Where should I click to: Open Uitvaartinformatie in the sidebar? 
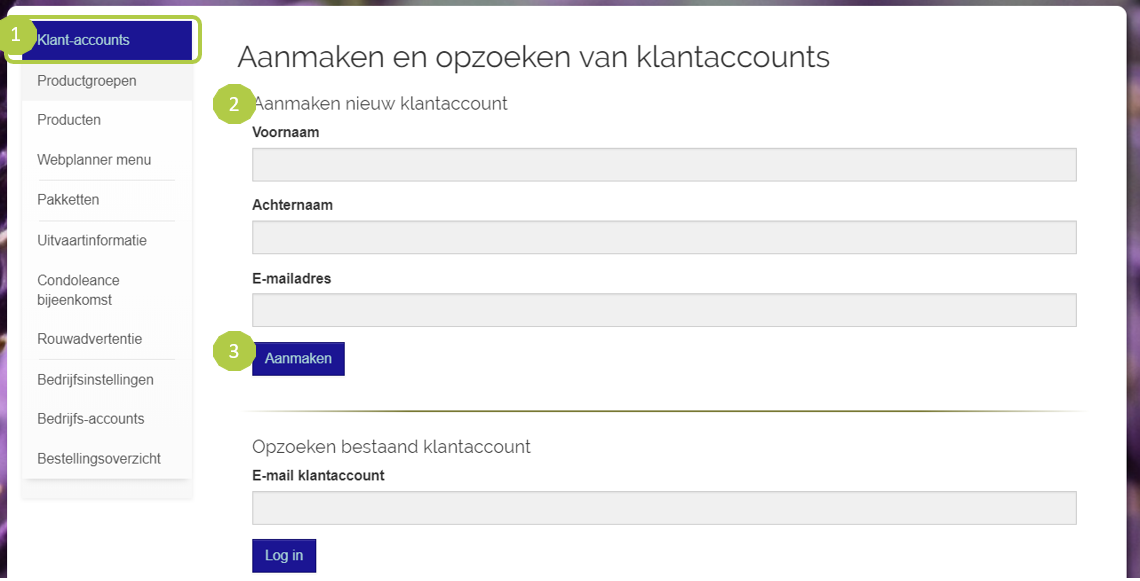click(x=92, y=241)
